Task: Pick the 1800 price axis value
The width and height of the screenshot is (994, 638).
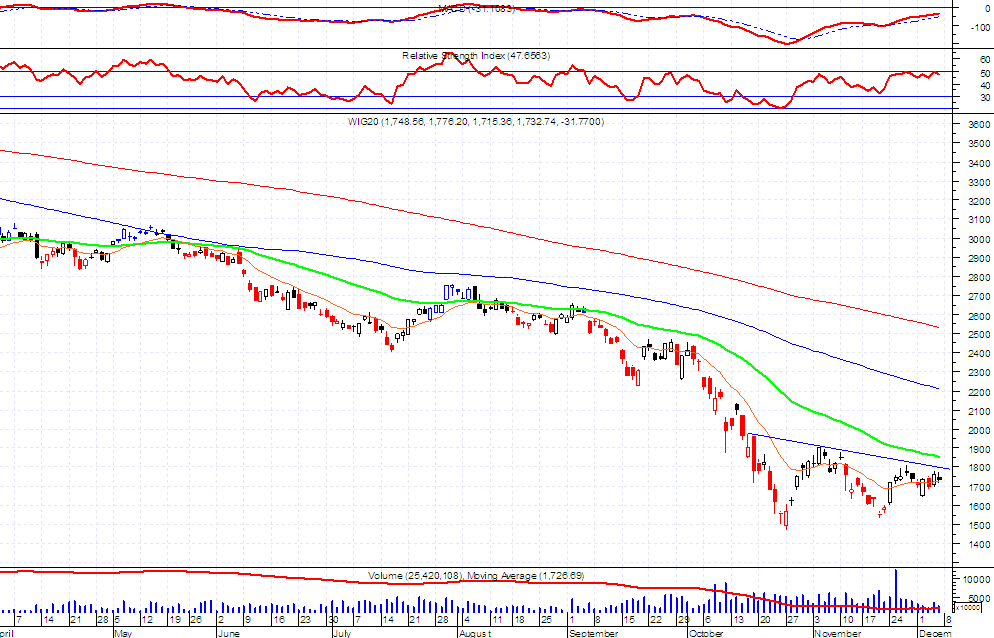Action: [x=979, y=468]
